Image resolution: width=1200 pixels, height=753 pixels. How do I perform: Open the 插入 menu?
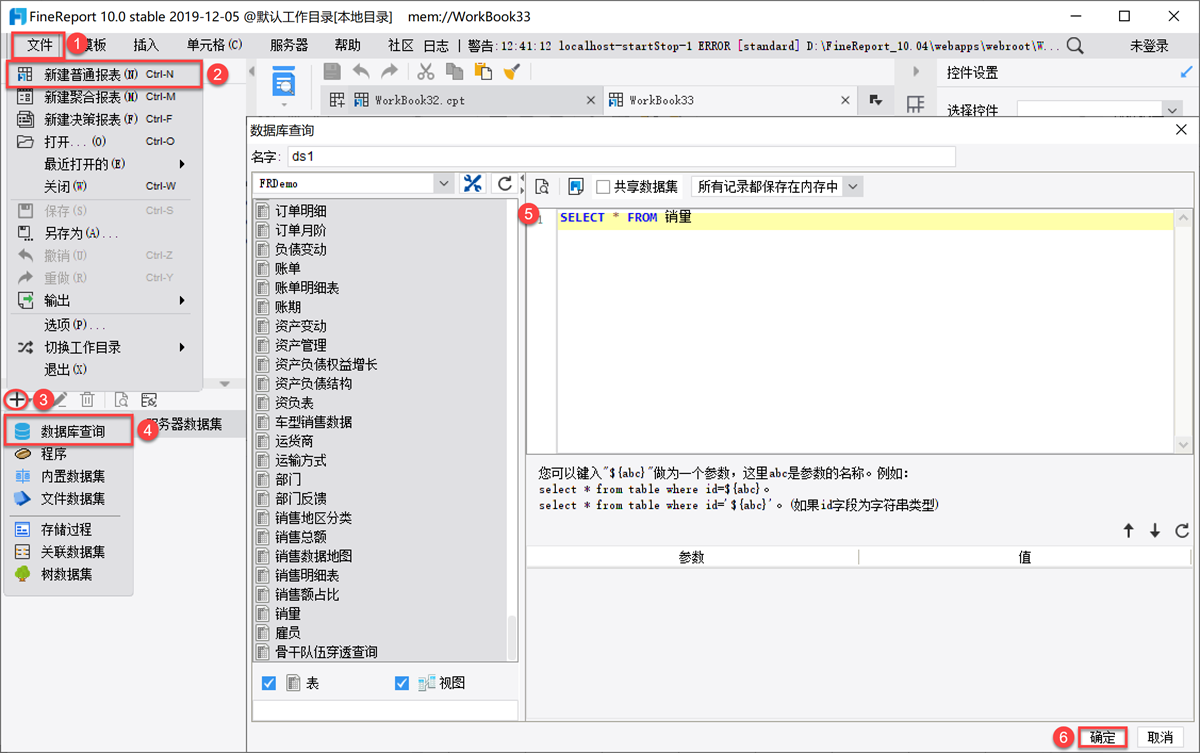coord(146,45)
